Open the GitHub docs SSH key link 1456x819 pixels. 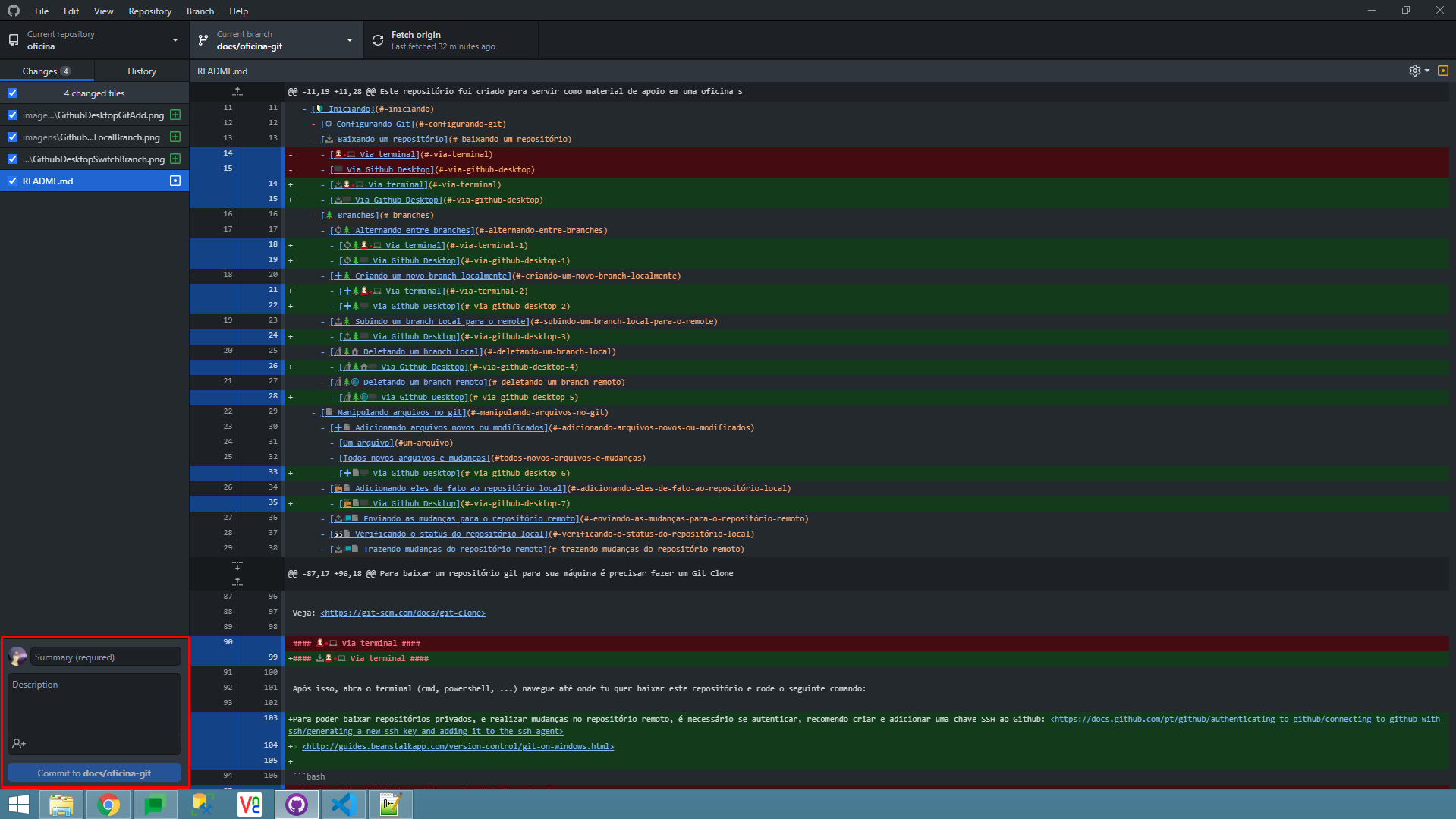pyautogui.click(x=866, y=725)
